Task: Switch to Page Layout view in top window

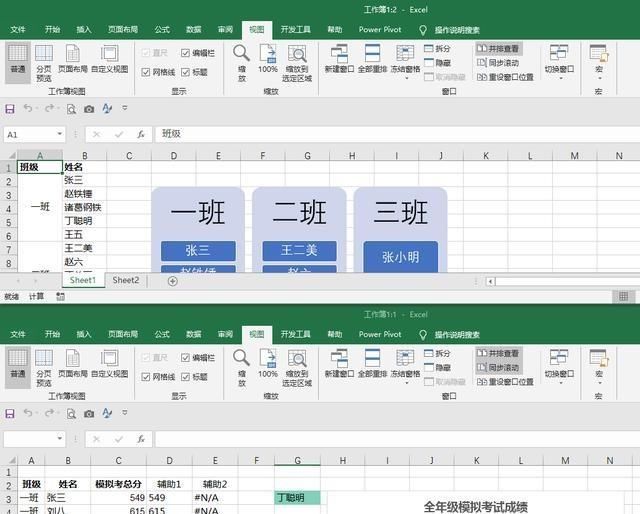Action: [x=73, y=59]
